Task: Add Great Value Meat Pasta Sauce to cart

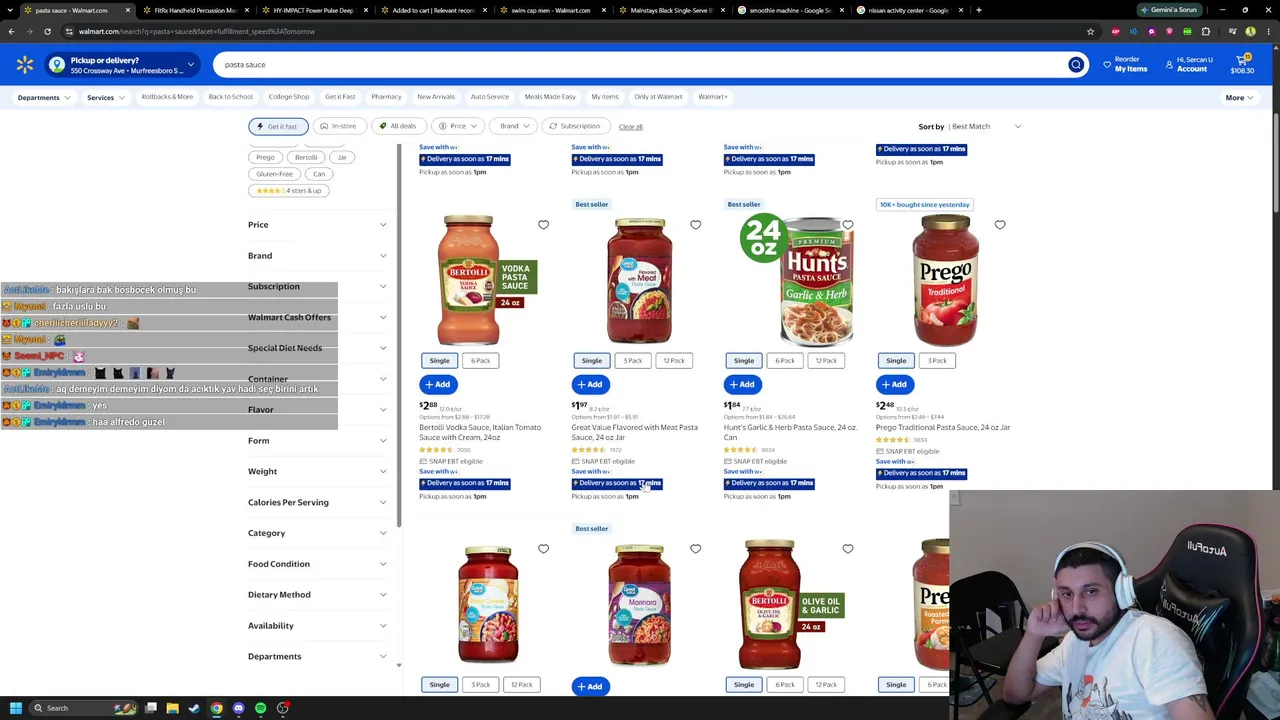Action: (x=589, y=385)
